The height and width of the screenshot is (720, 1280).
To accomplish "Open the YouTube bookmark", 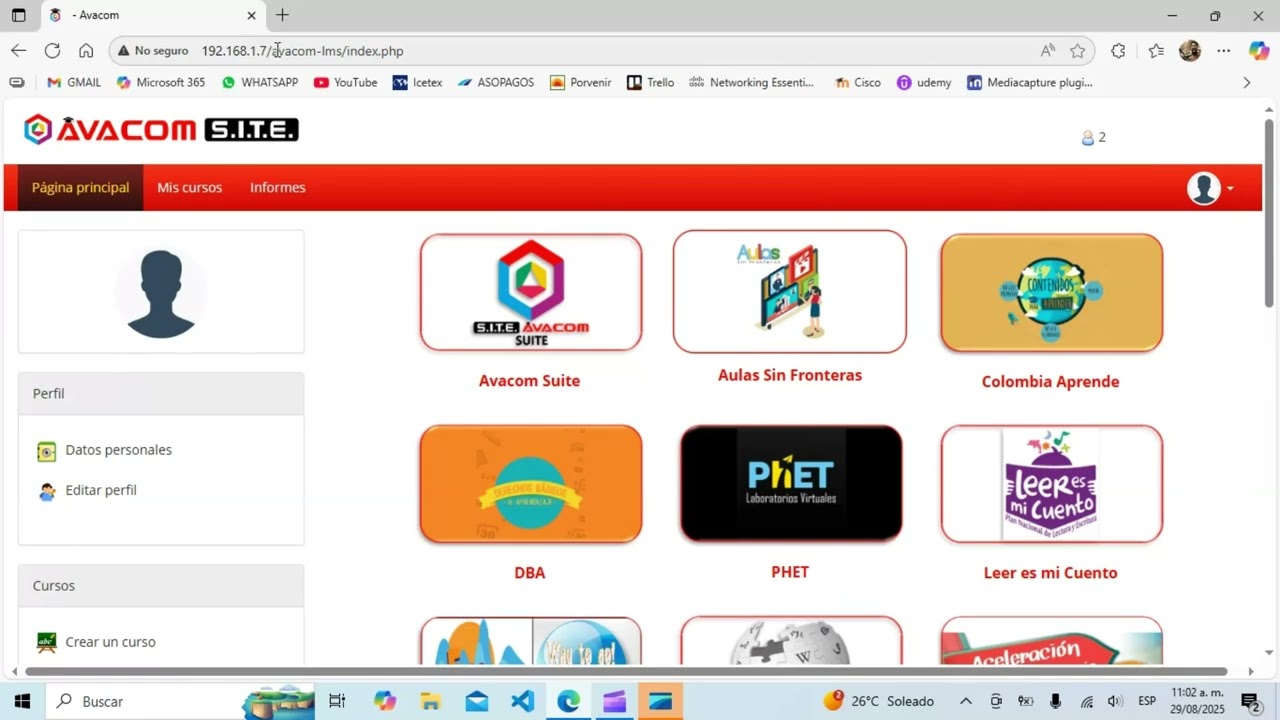I will 346,83.
